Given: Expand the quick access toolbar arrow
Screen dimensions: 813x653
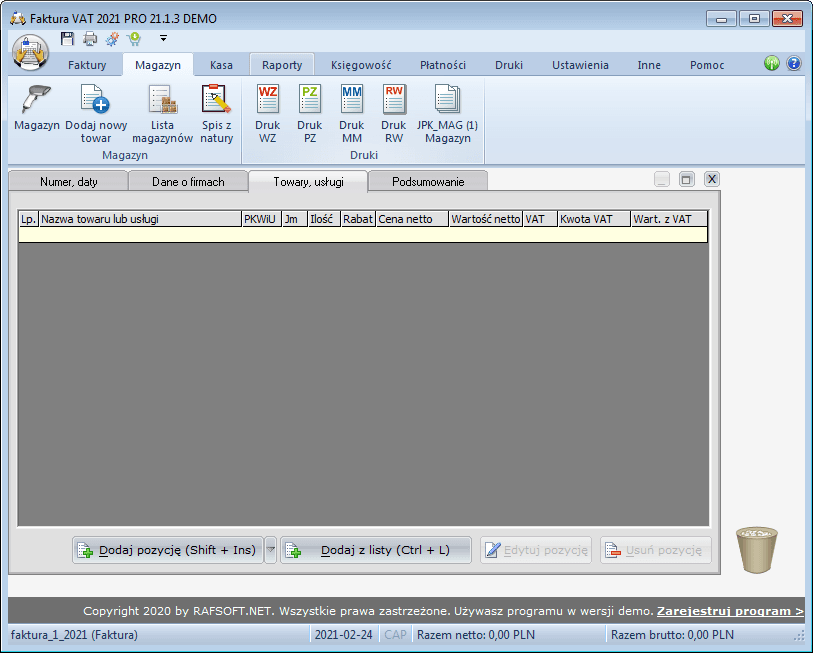Looking at the screenshot, I should 162,38.
